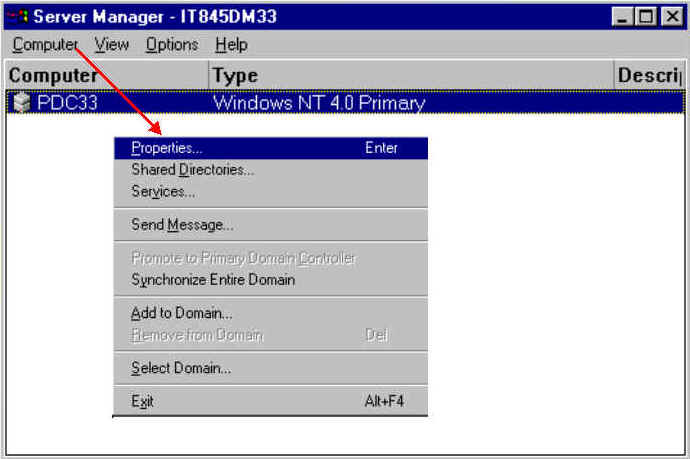Minimize the Server Manager window
Screen dimensions: 690x459
(x=623, y=17)
